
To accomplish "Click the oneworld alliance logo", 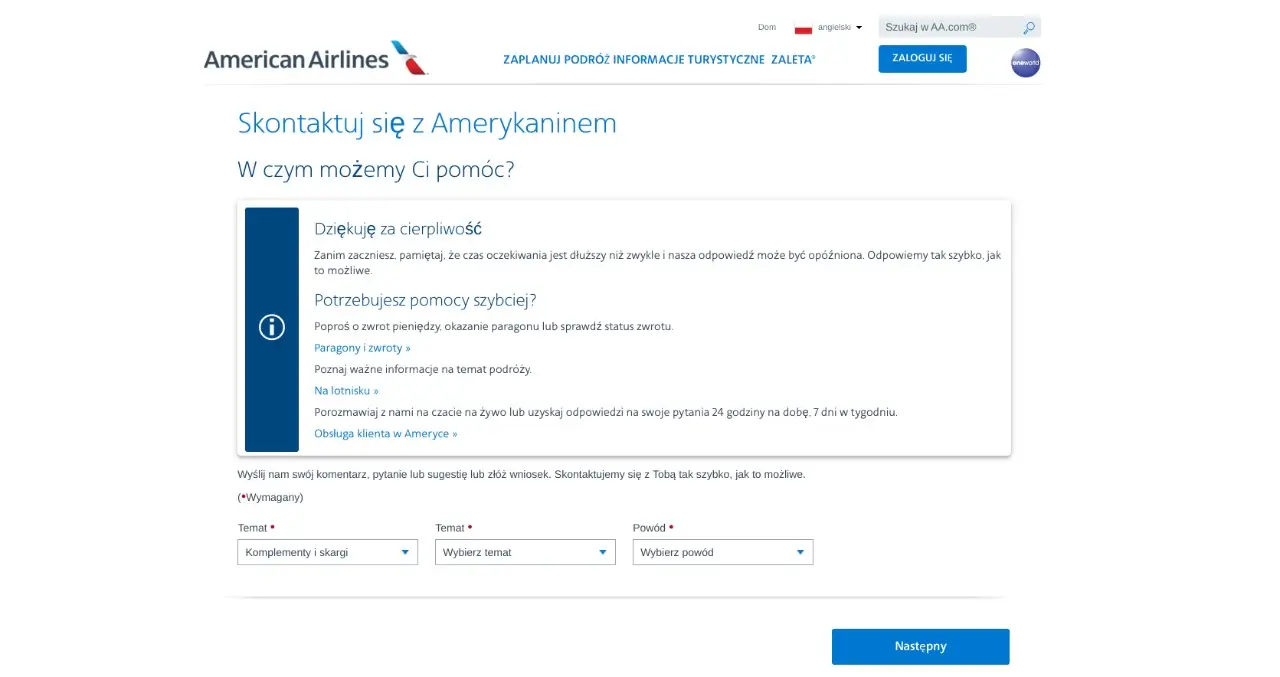I will 1025,63.
